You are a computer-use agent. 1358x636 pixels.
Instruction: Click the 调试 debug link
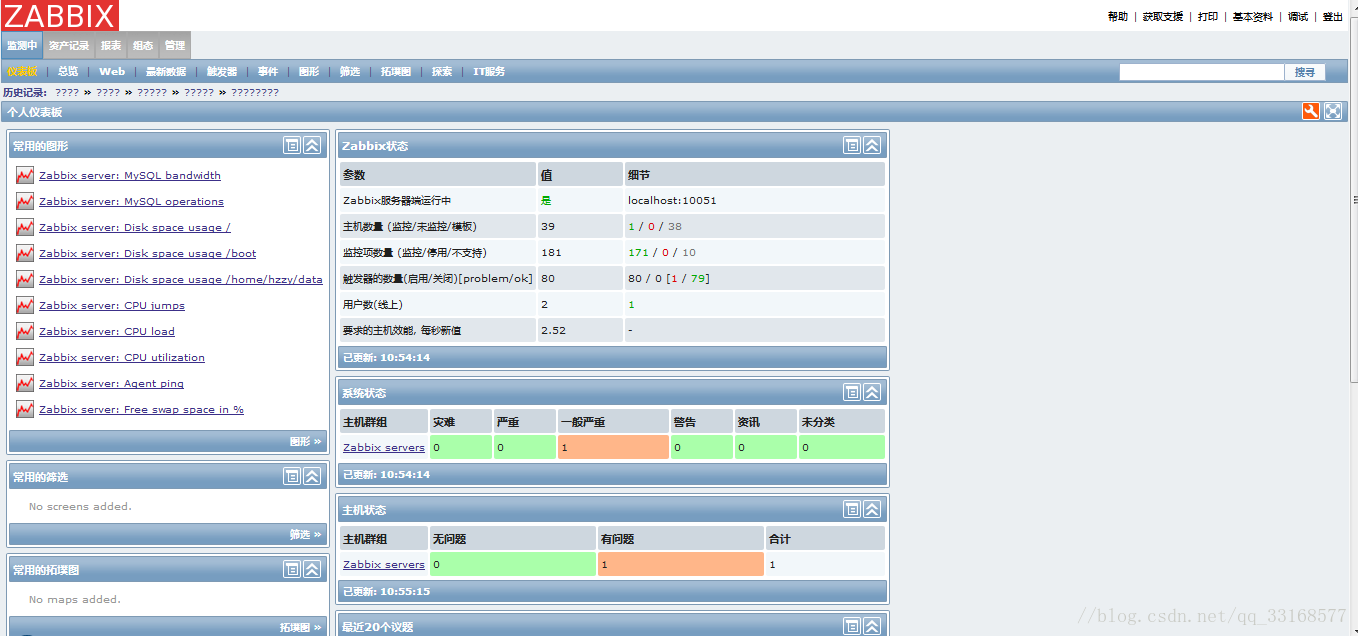(1298, 16)
